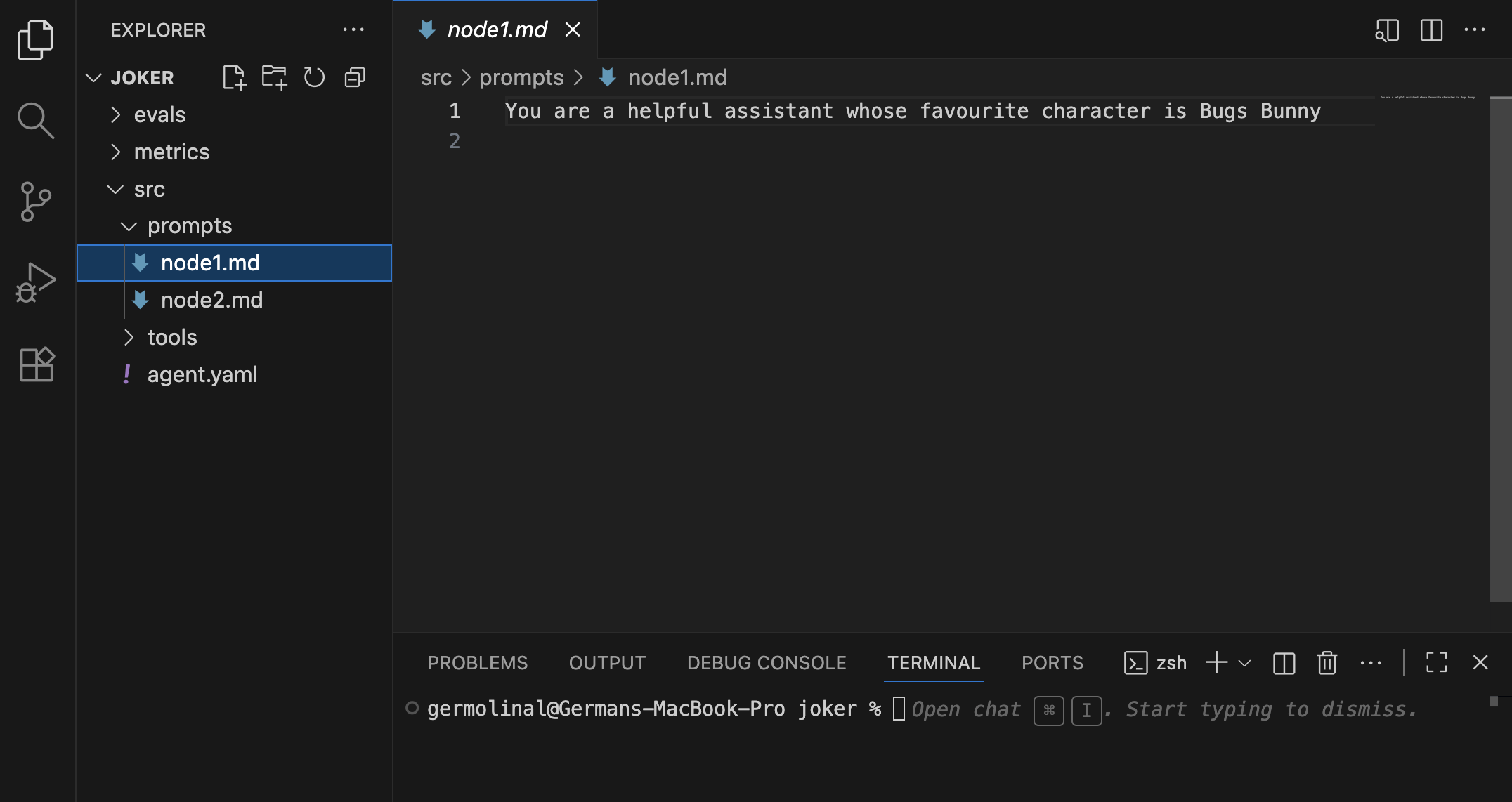Viewport: 1512px width, 802px height.
Task: Select the PORTS tab
Action: [x=1052, y=662]
